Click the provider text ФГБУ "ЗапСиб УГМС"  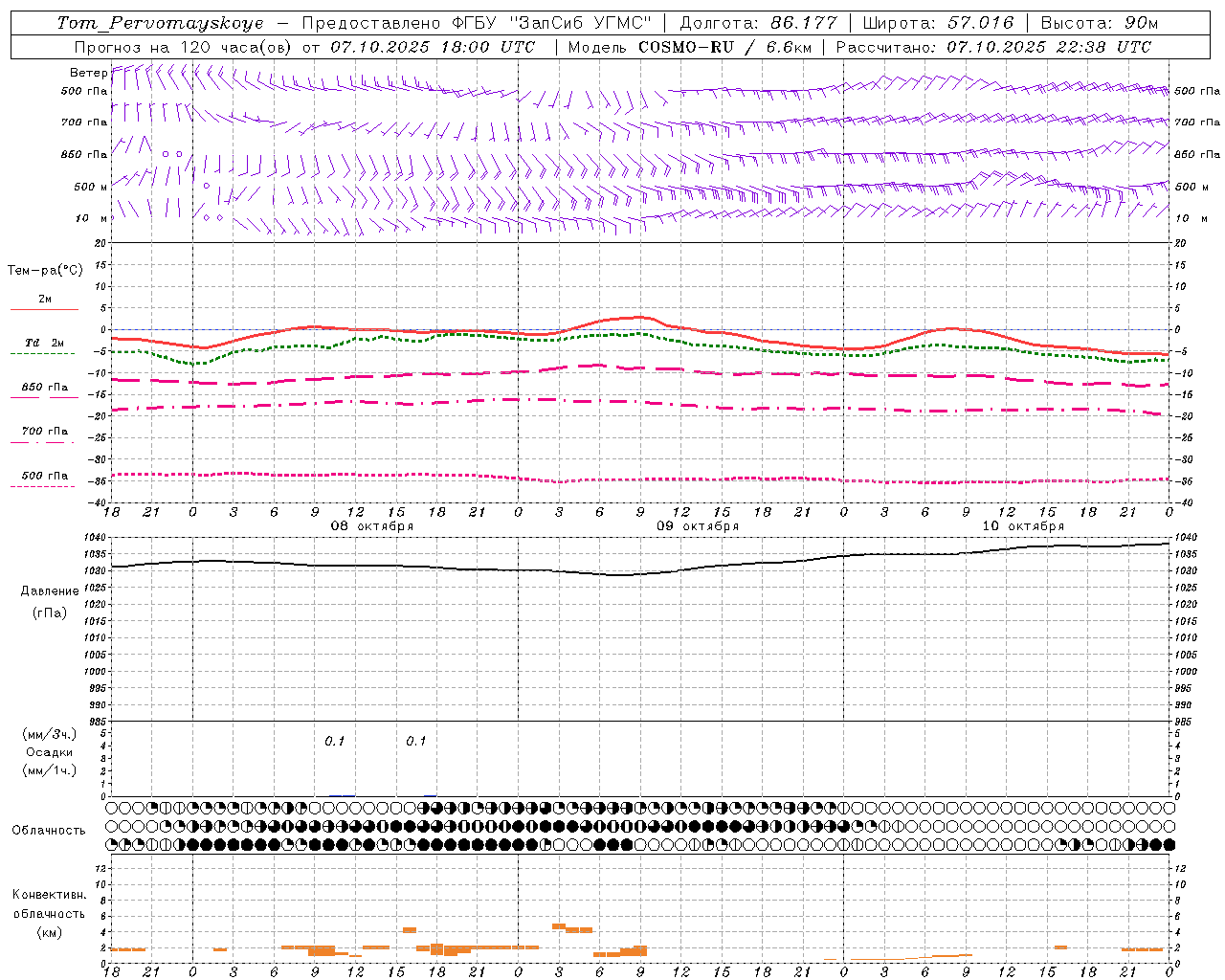pyautogui.click(x=551, y=23)
